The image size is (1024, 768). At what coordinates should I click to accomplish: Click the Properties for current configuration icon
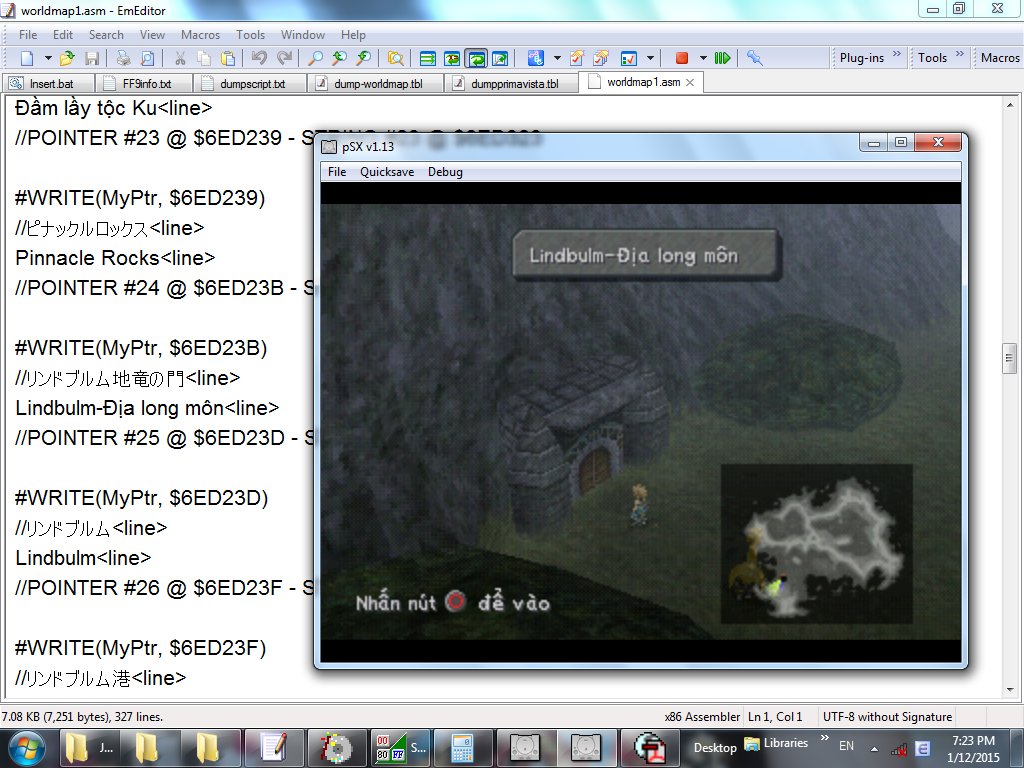577,58
